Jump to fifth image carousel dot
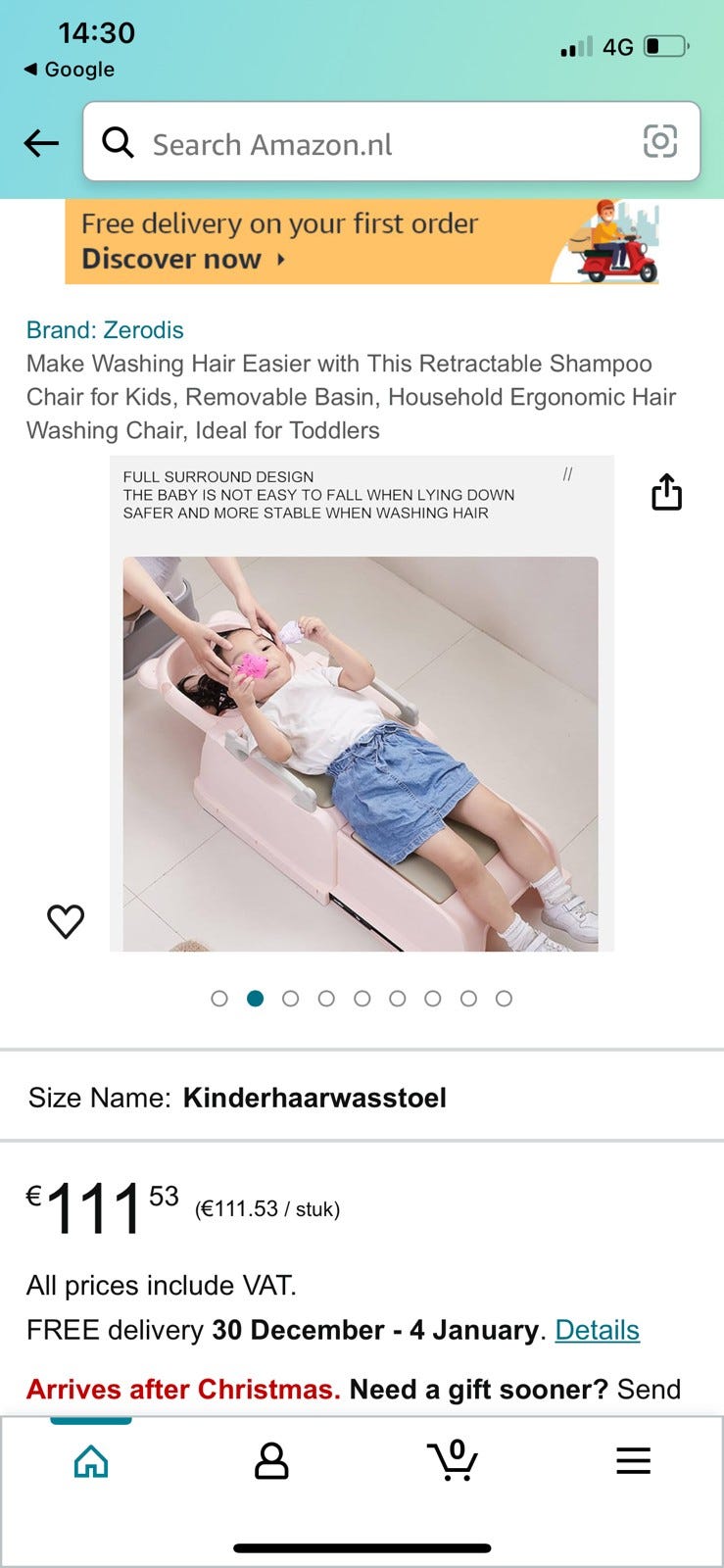724x1568 pixels. [362, 999]
